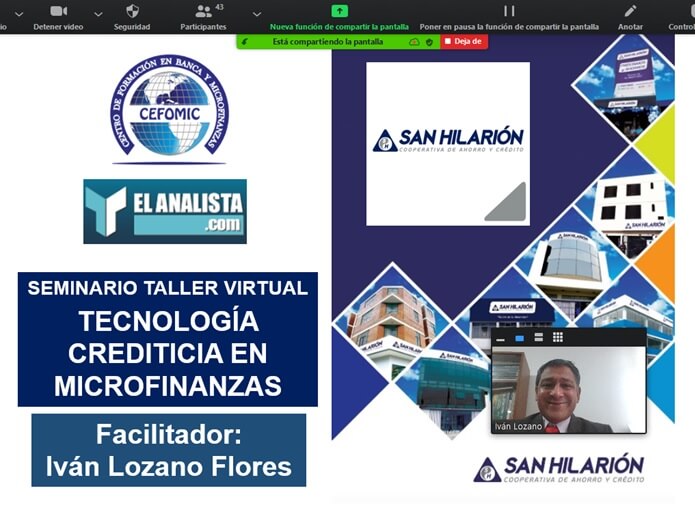Image resolution: width=695 pixels, height=518 pixels.
Task: Click the green Nueva función de compartir icon
Action: click(339, 11)
